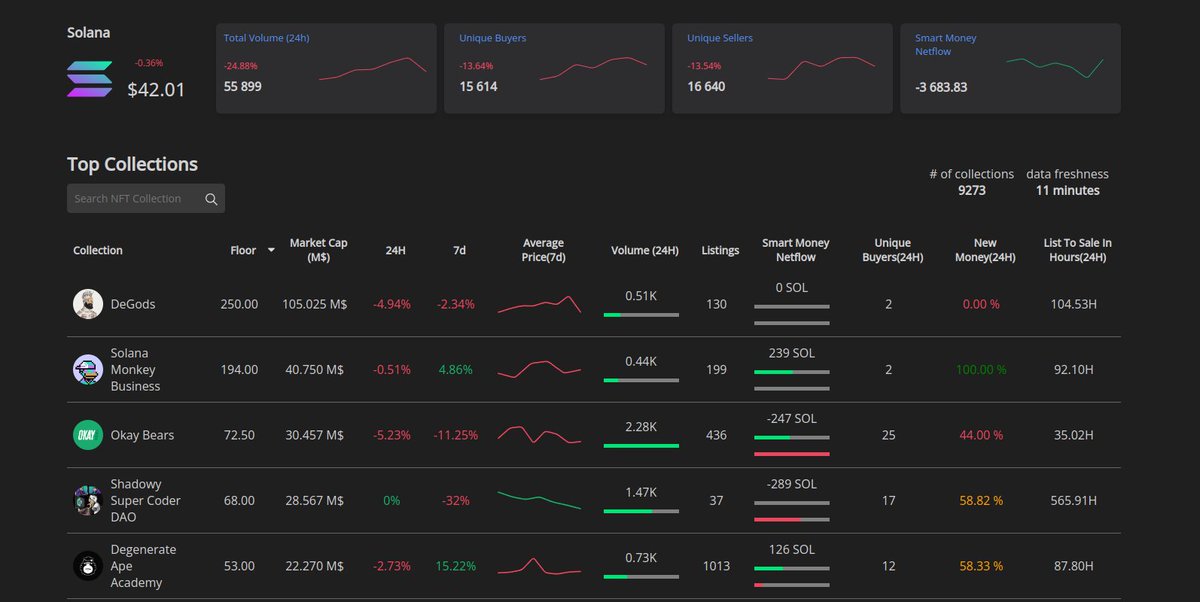Click the -247 SOL netflow value
Image resolution: width=1200 pixels, height=602 pixels.
791,419
